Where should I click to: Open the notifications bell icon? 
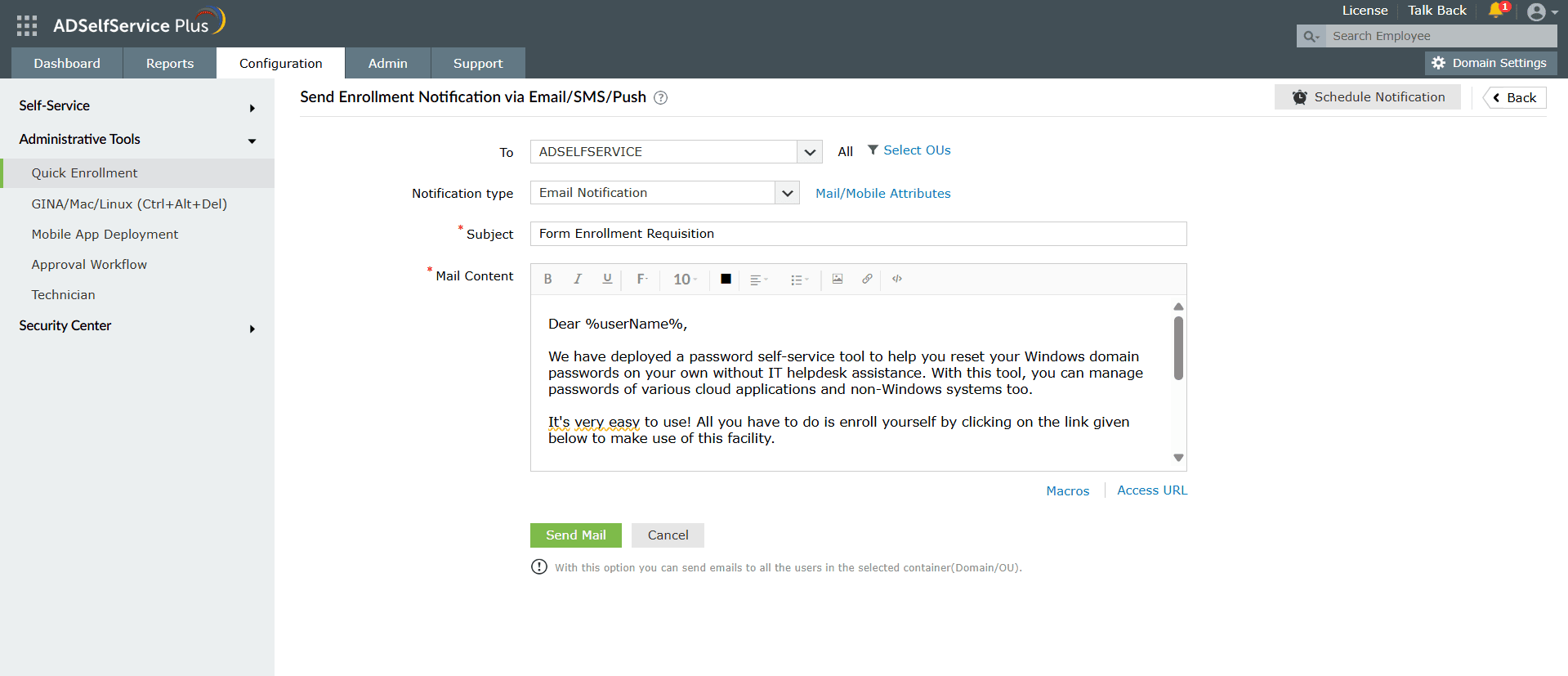click(1497, 11)
